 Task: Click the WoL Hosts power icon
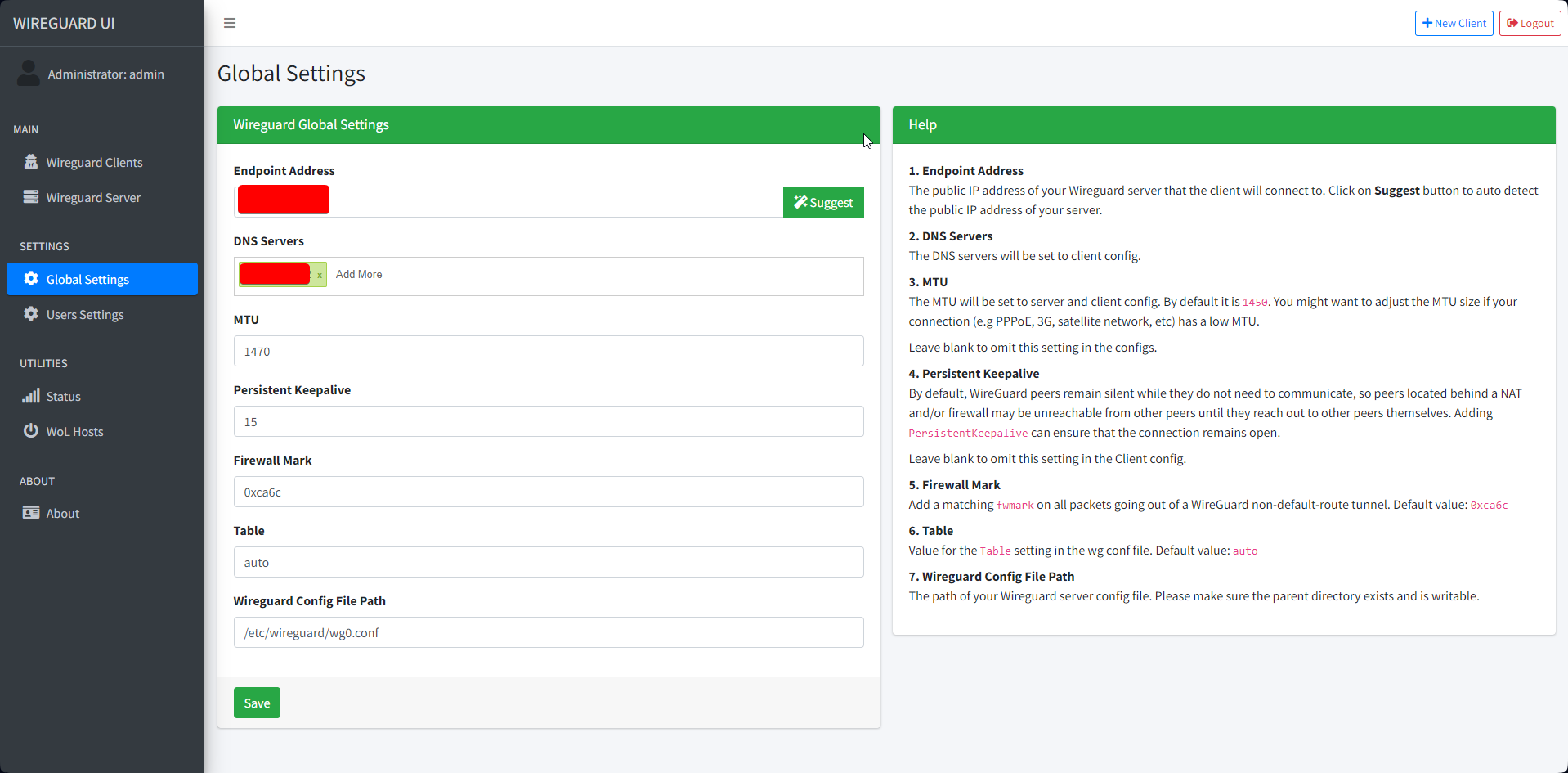click(x=31, y=431)
